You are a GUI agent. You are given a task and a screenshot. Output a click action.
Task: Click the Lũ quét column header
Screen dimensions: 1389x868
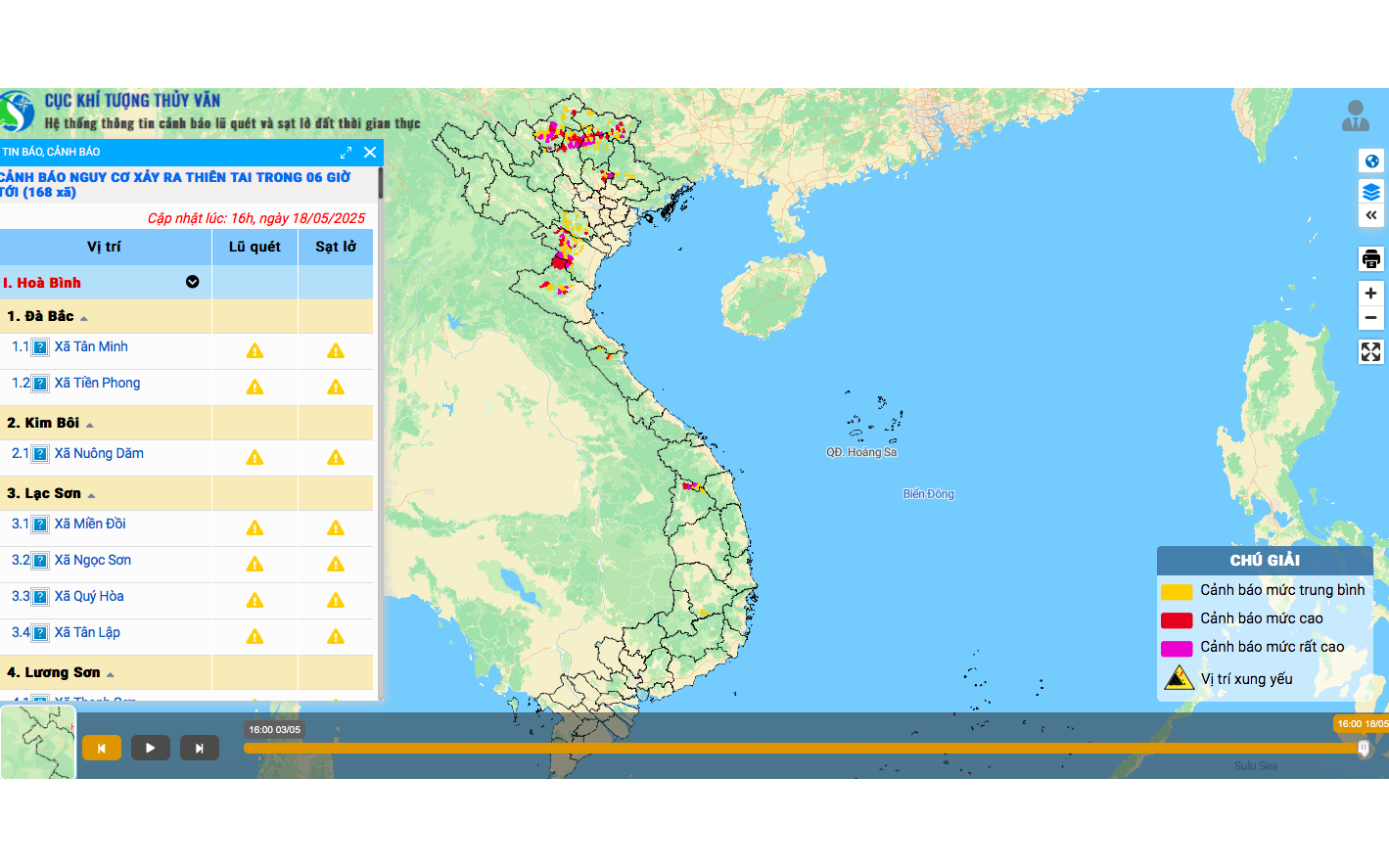click(x=255, y=247)
